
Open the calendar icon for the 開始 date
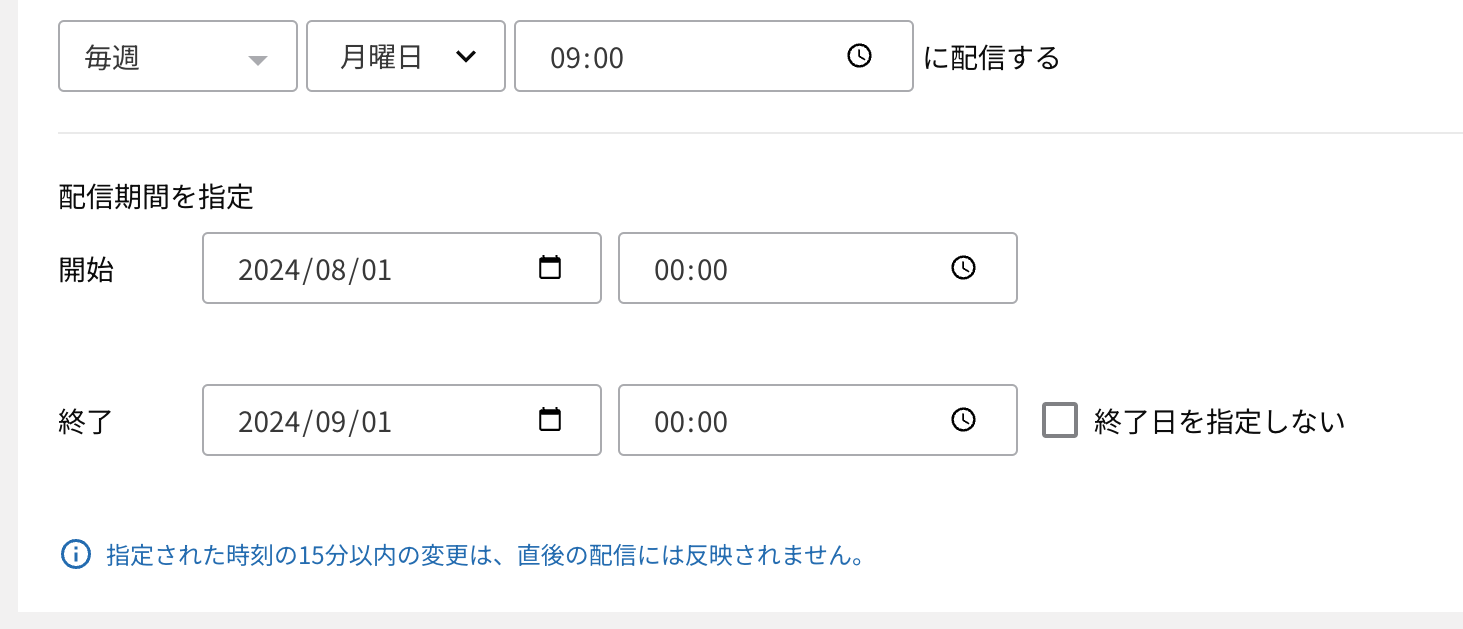(x=550, y=268)
